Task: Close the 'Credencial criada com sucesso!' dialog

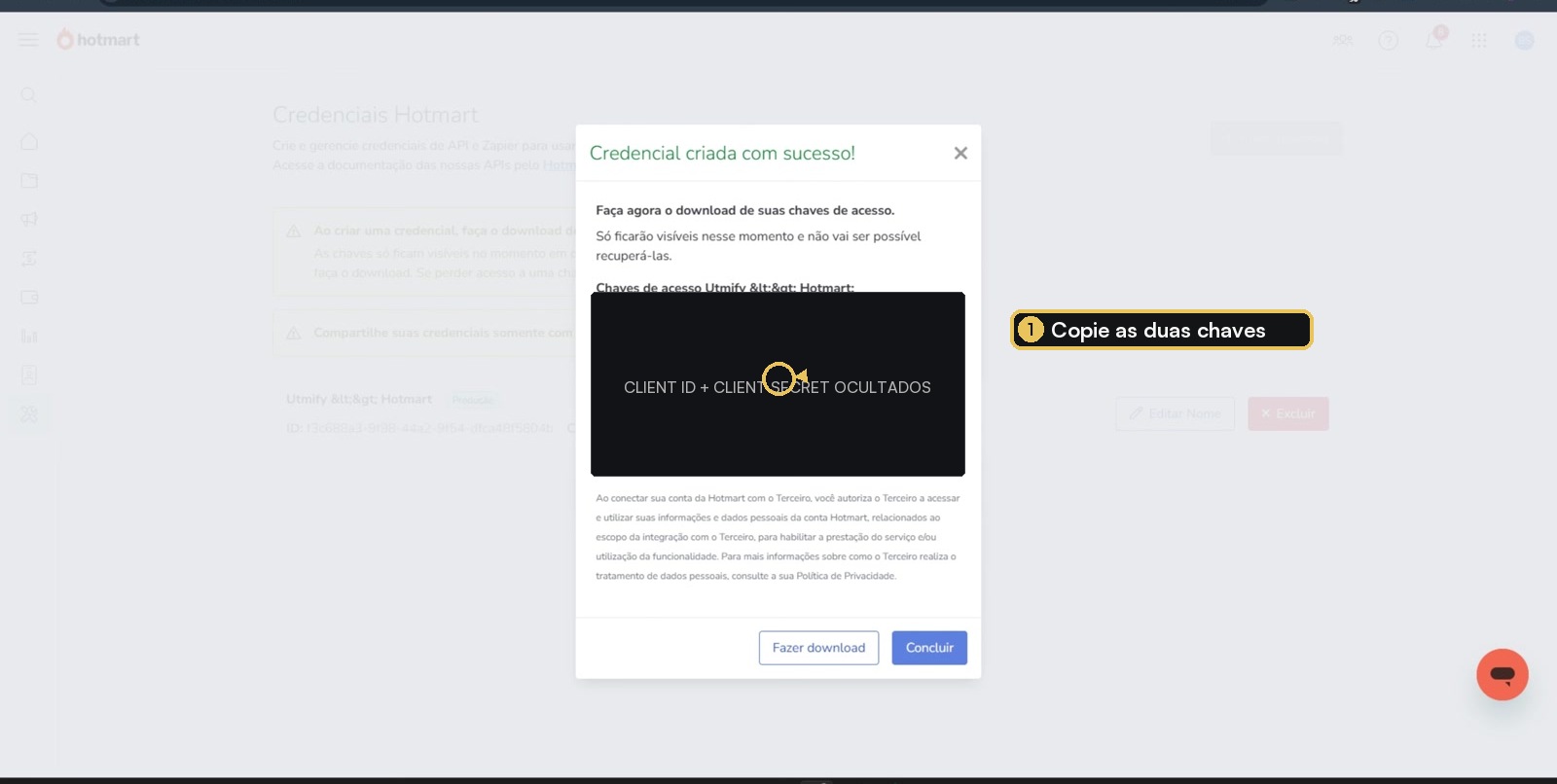Action: 960,153
